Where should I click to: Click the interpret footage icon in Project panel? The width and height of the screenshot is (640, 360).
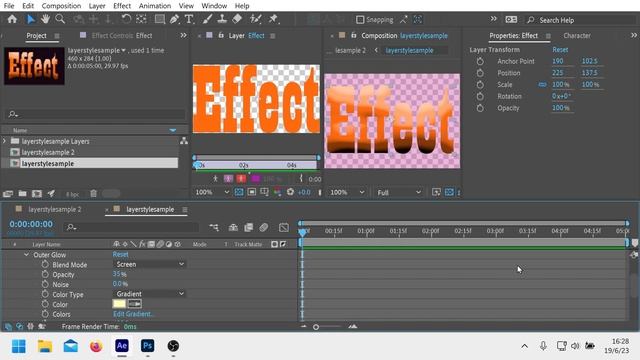pos(8,193)
